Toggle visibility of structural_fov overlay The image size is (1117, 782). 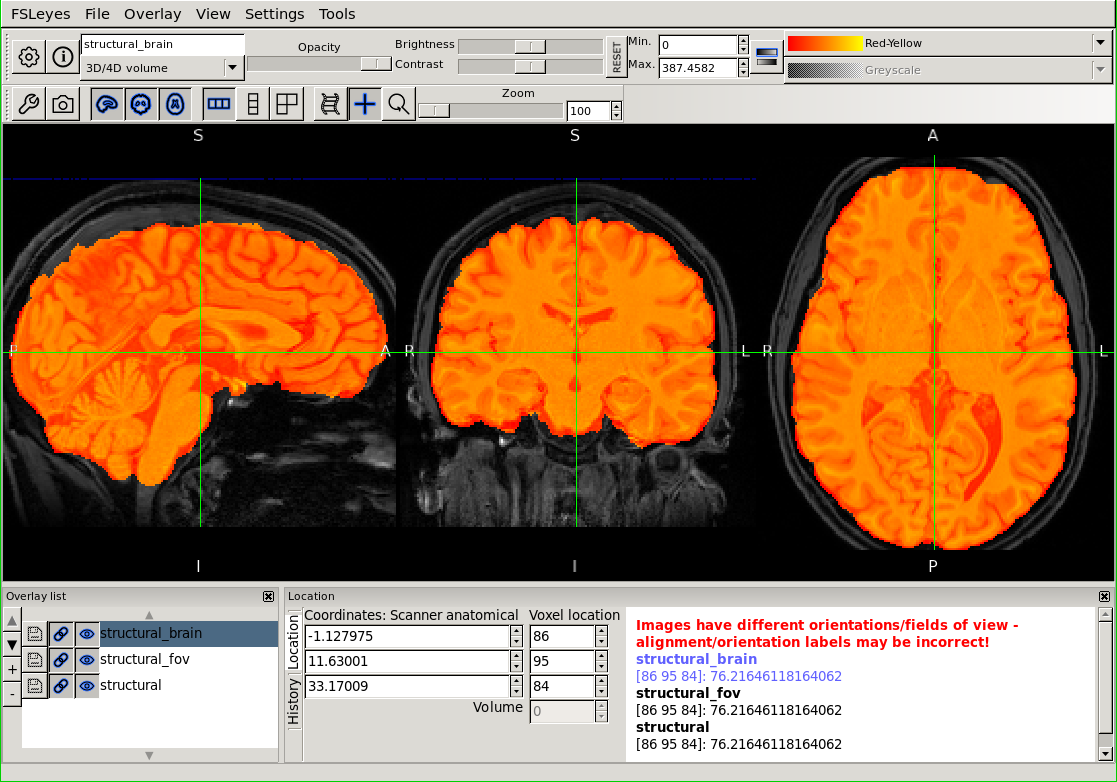click(x=87, y=659)
